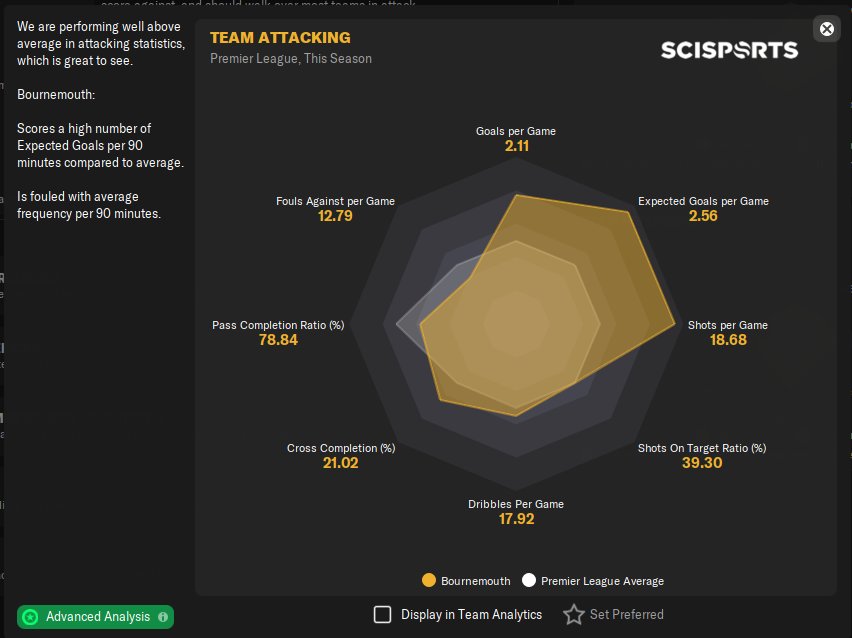852x638 pixels.
Task: Toggle the Premier League Average legend marker
Action: pos(529,581)
